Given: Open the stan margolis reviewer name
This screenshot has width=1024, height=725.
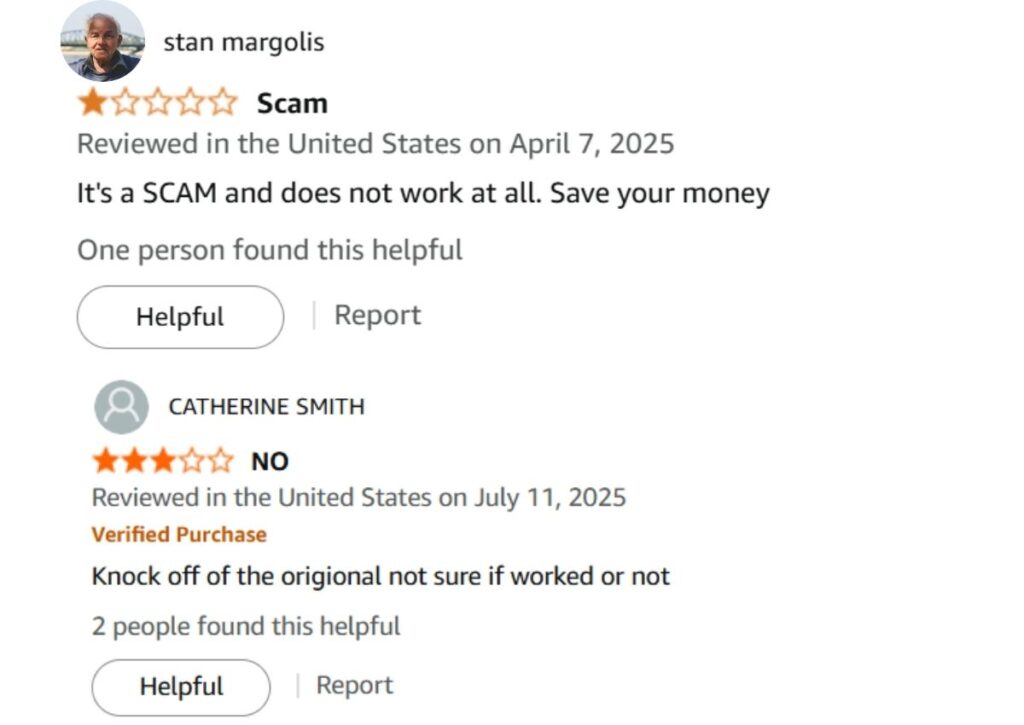Looking at the screenshot, I should click(x=243, y=42).
